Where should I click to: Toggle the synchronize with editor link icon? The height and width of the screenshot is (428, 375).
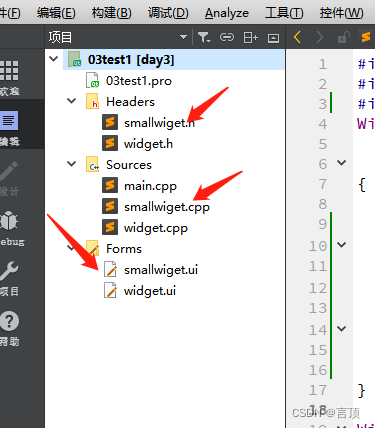click(x=227, y=37)
